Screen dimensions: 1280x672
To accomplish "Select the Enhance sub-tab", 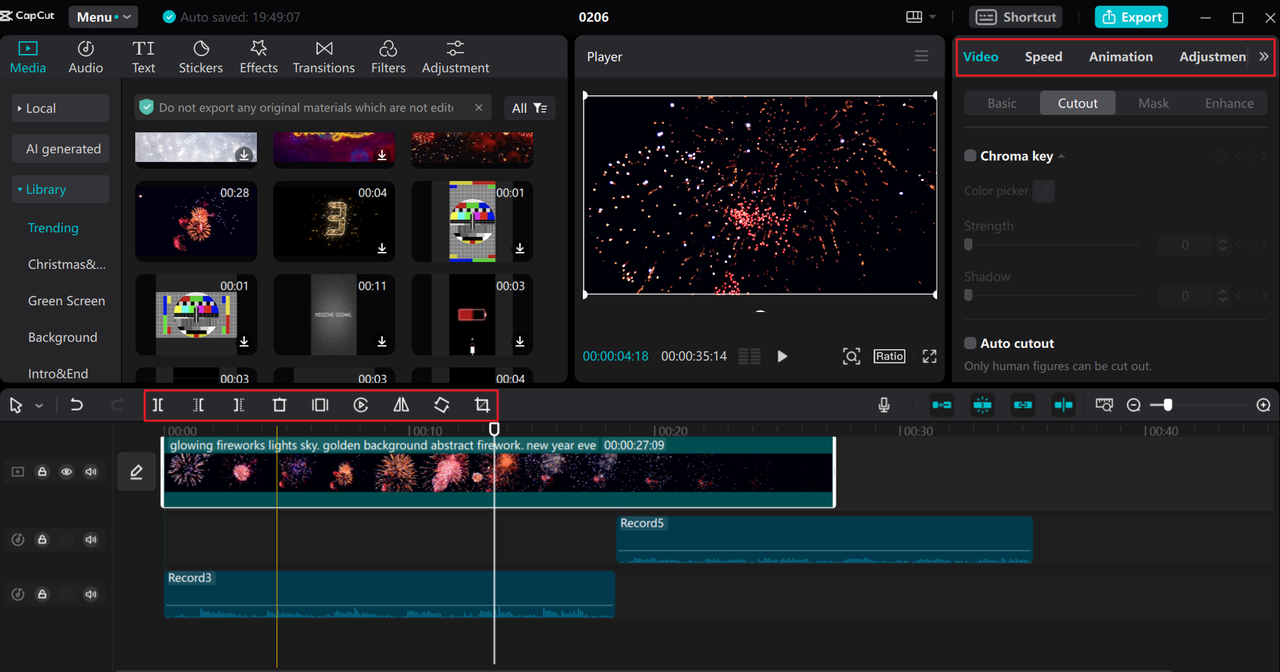I will (1229, 103).
